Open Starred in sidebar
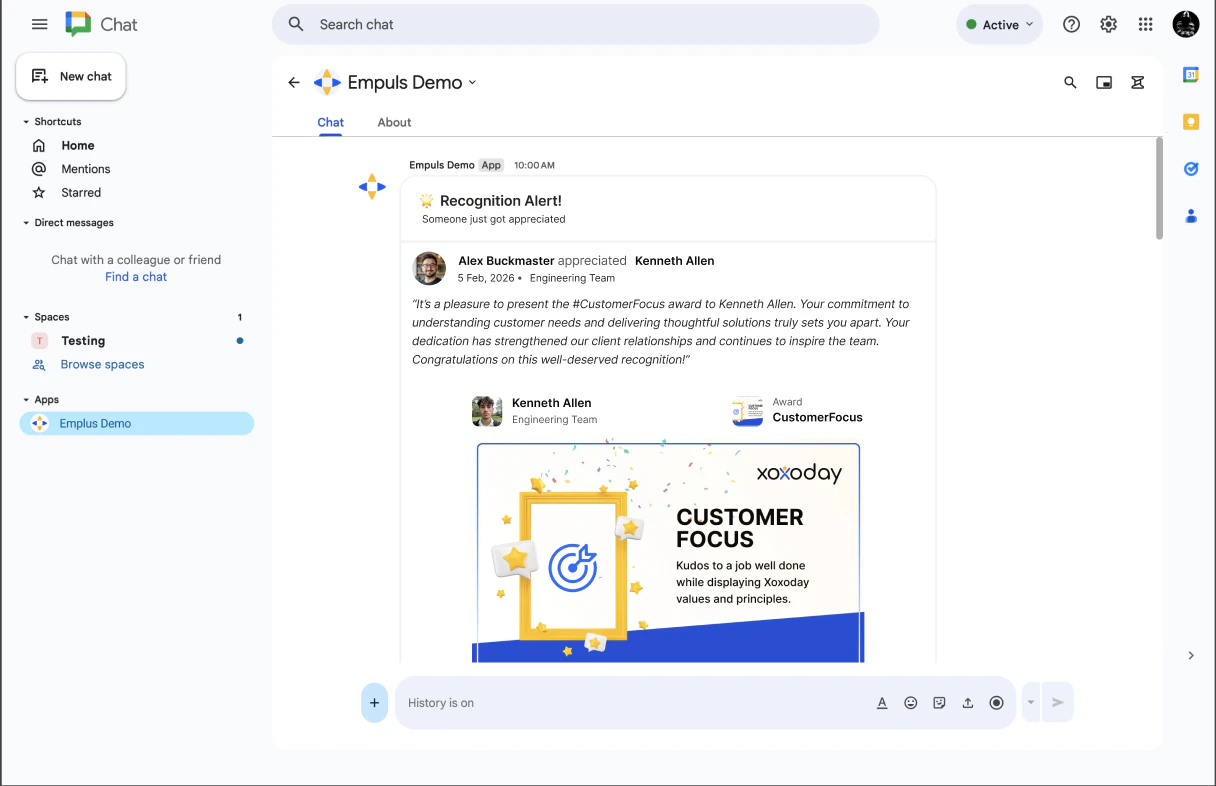This screenshot has height=786, width=1216. point(81,192)
